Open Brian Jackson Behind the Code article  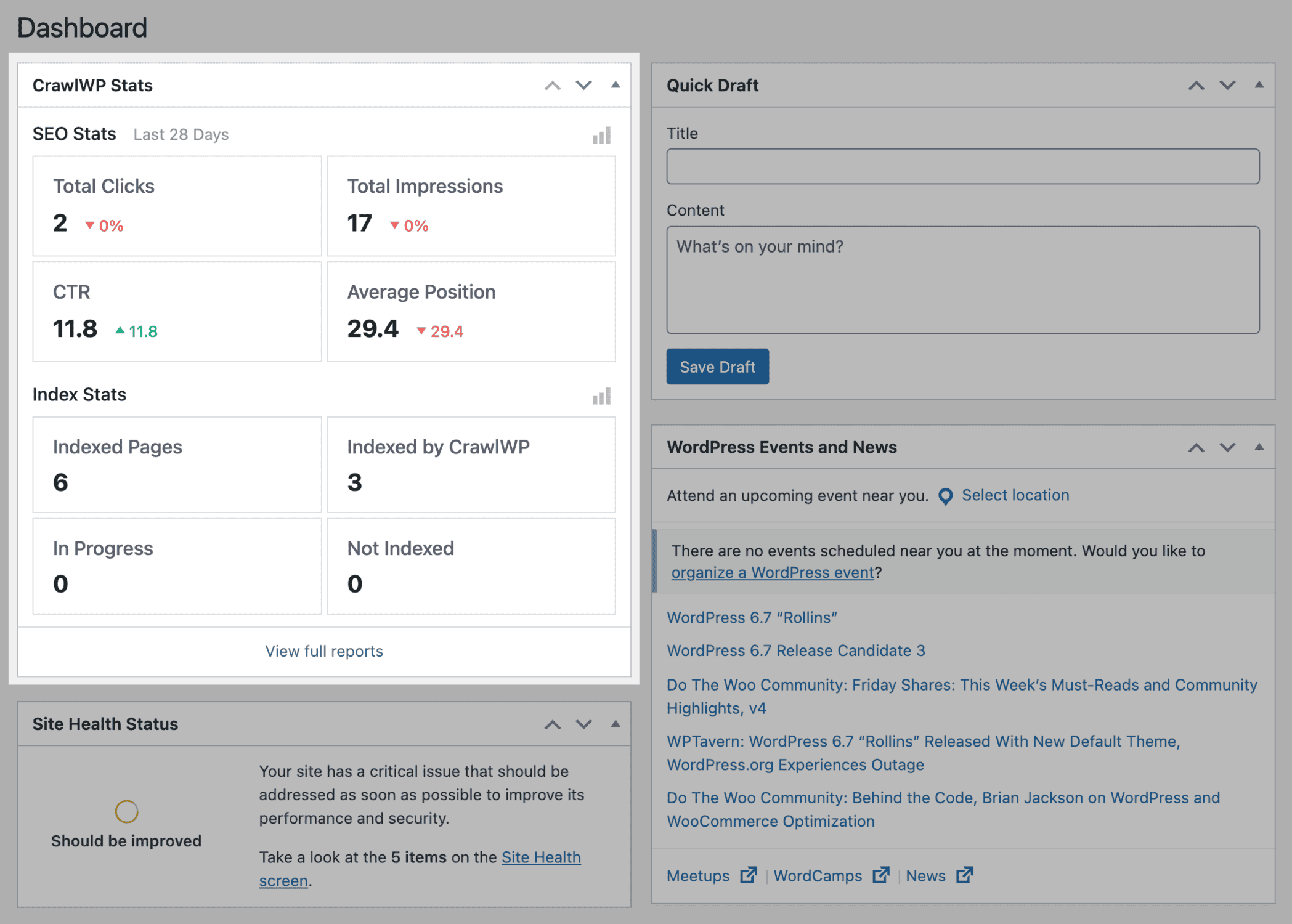pyautogui.click(x=943, y=809)
